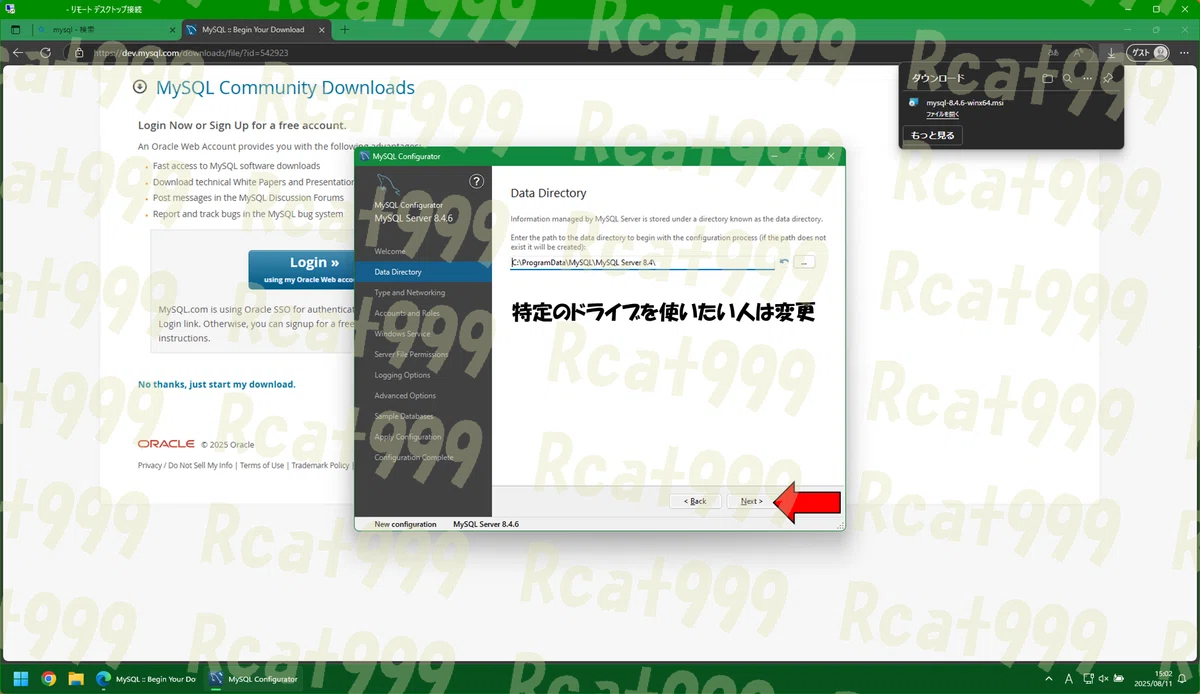Image resolution: width=1200 pixels, height=694 pixels.
Task: Open the Edge tab actions menu icon
Action: click(x=16, y=30)
